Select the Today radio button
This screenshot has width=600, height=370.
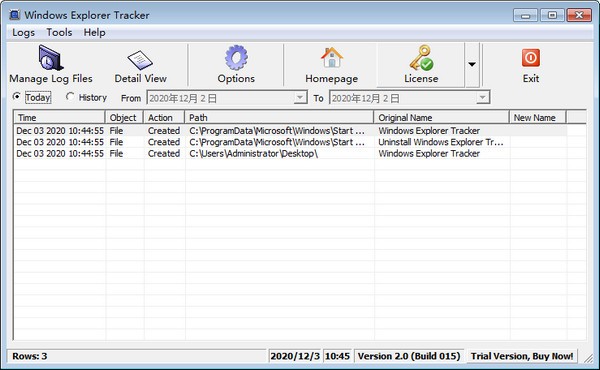pos(16,97)
